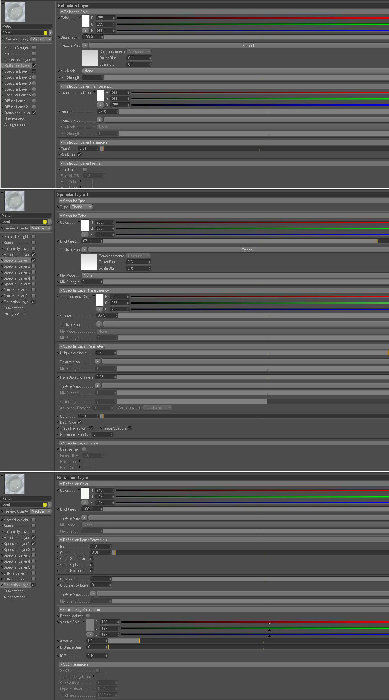Click the first red channel slider in the top panel
The height and width of the screenshot is (700, 389).
pos(252,18)
